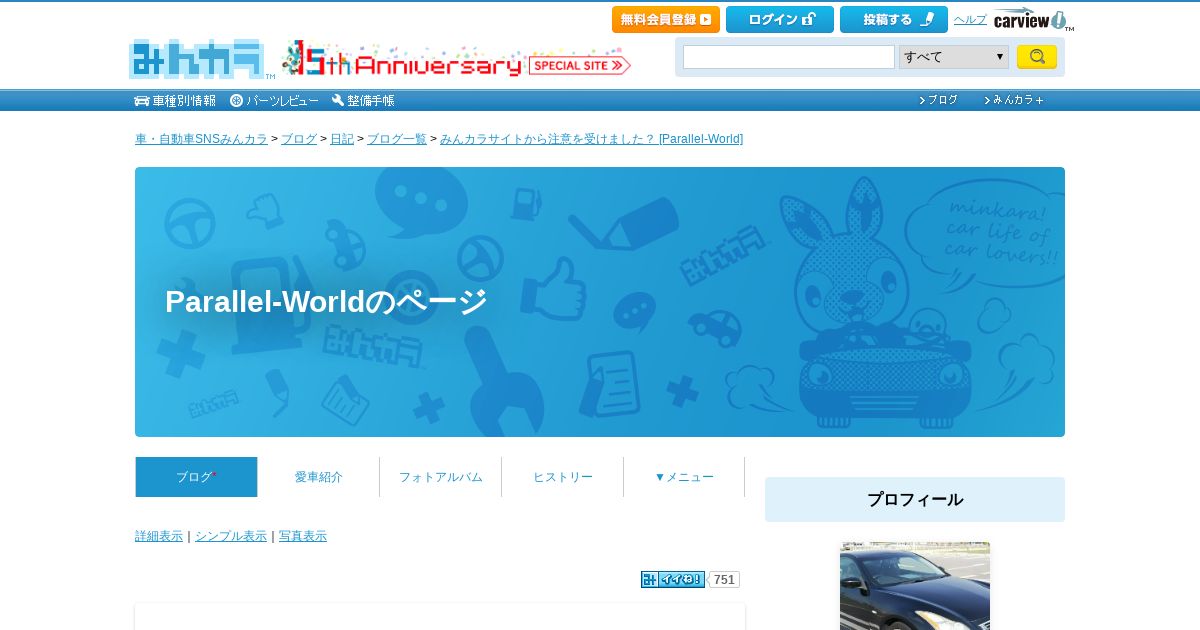The height and width of the screenshot is (630, 1200).
Task: Expand the みんカラ+ navigation item
Action: 1014,100
